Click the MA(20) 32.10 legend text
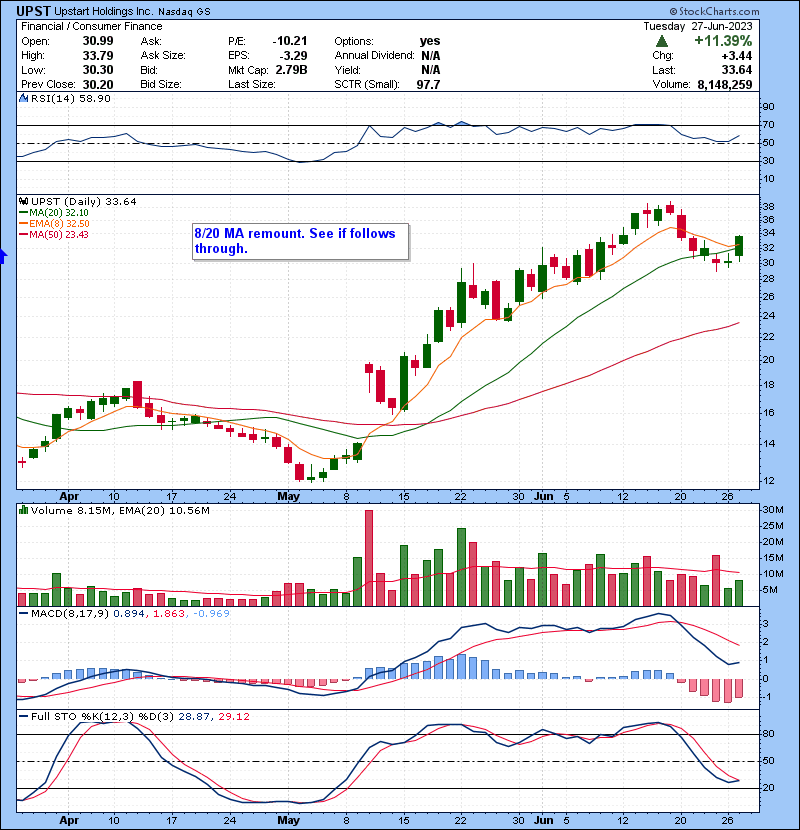800x830 pixels. [59, 213]
